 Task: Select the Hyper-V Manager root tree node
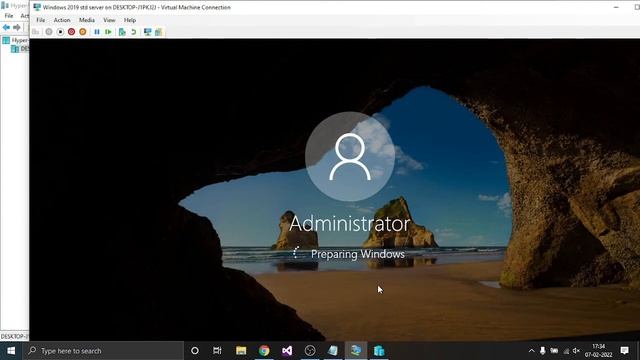pos(16,40)
